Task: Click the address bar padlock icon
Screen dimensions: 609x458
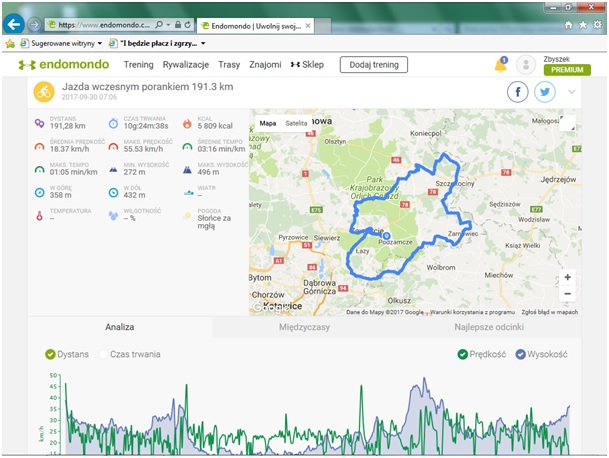Action: point(177,25)
